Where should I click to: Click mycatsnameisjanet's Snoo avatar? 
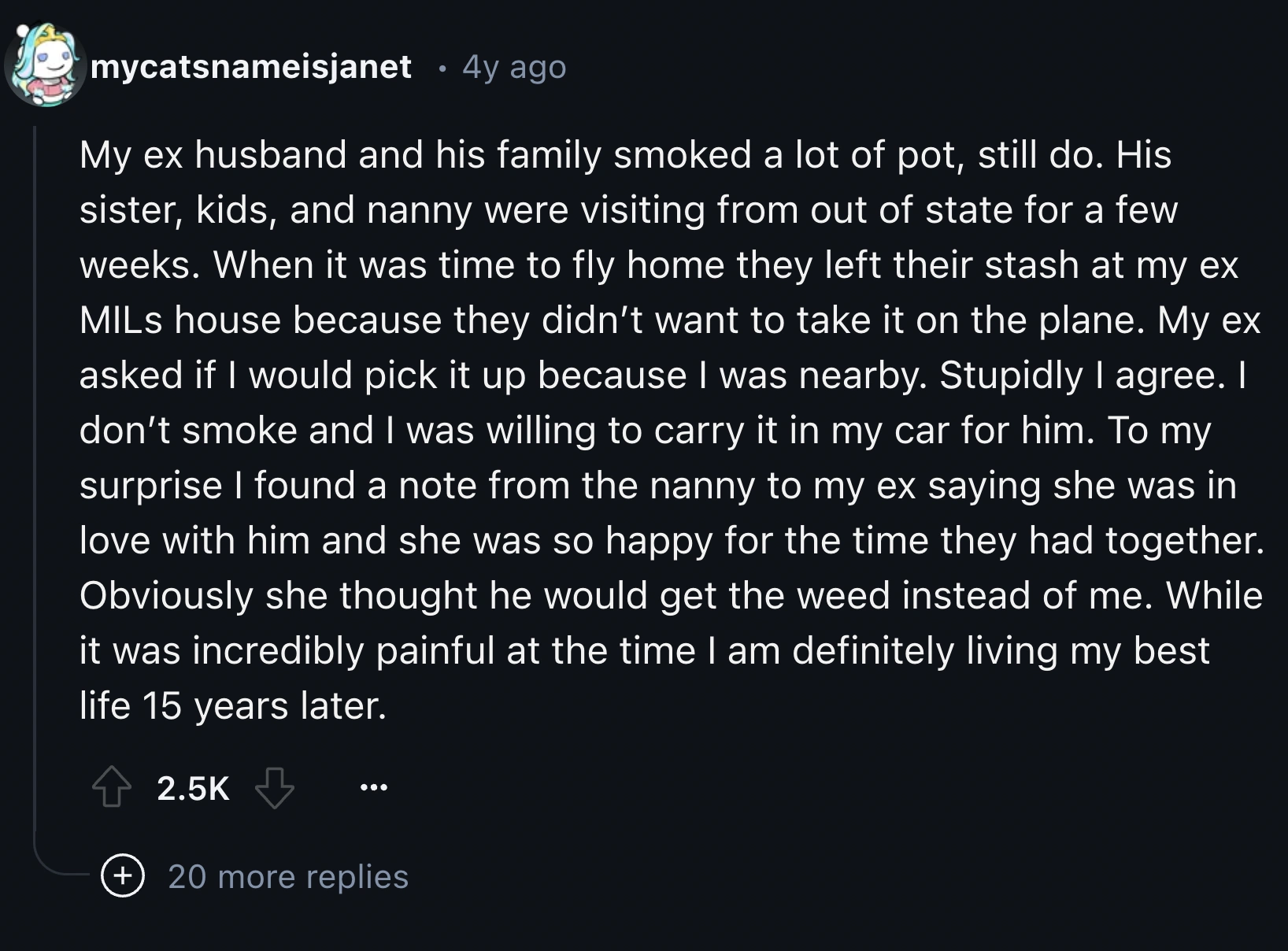coord(43,67)
